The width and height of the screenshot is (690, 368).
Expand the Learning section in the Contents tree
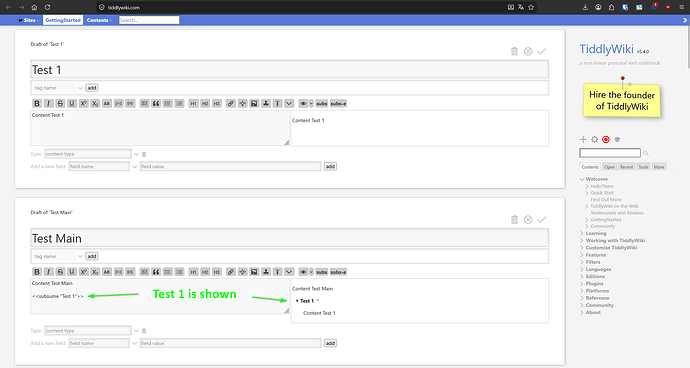(x=582, y=233)
